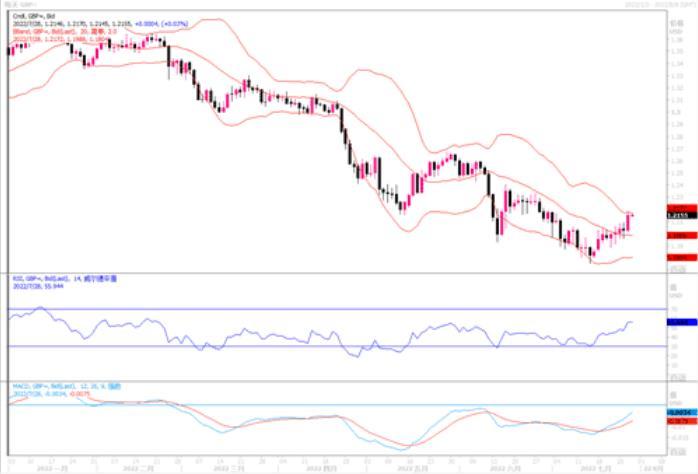This screenshot has width=698, height=474.
Task: Click auto-scale button under the price axis
Action: [678, 269]
